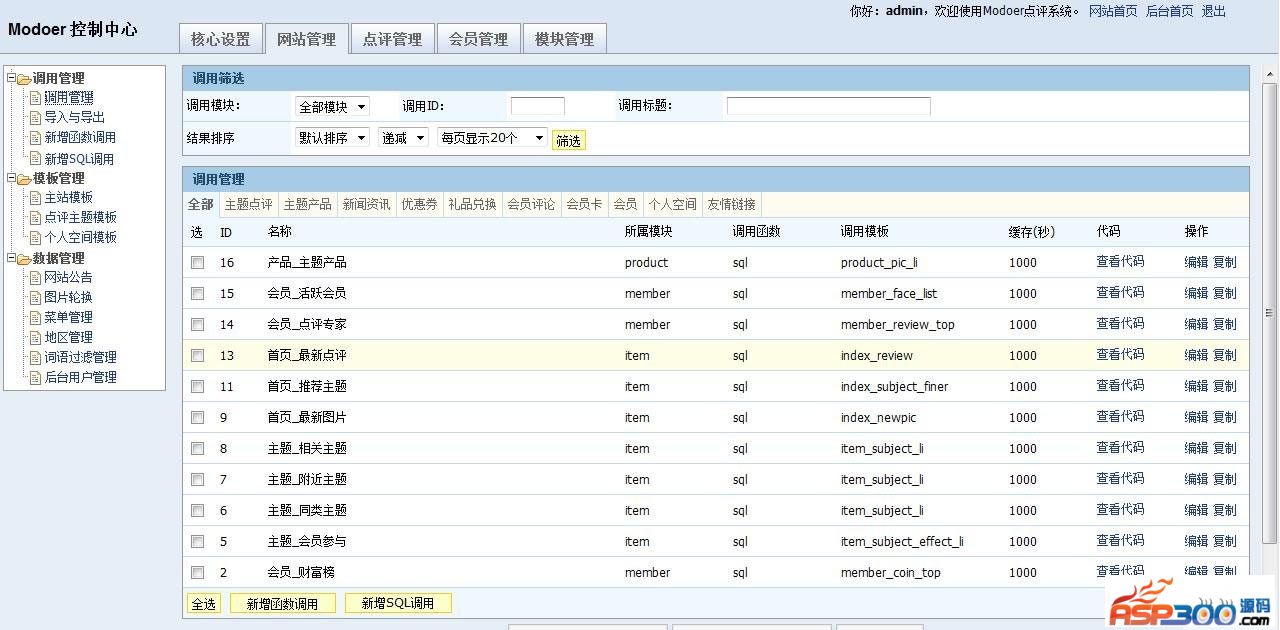Click the 调用标题 text input field
Image resolution: width=1280 pixels, height=630 pixels.
coord(828,106)
